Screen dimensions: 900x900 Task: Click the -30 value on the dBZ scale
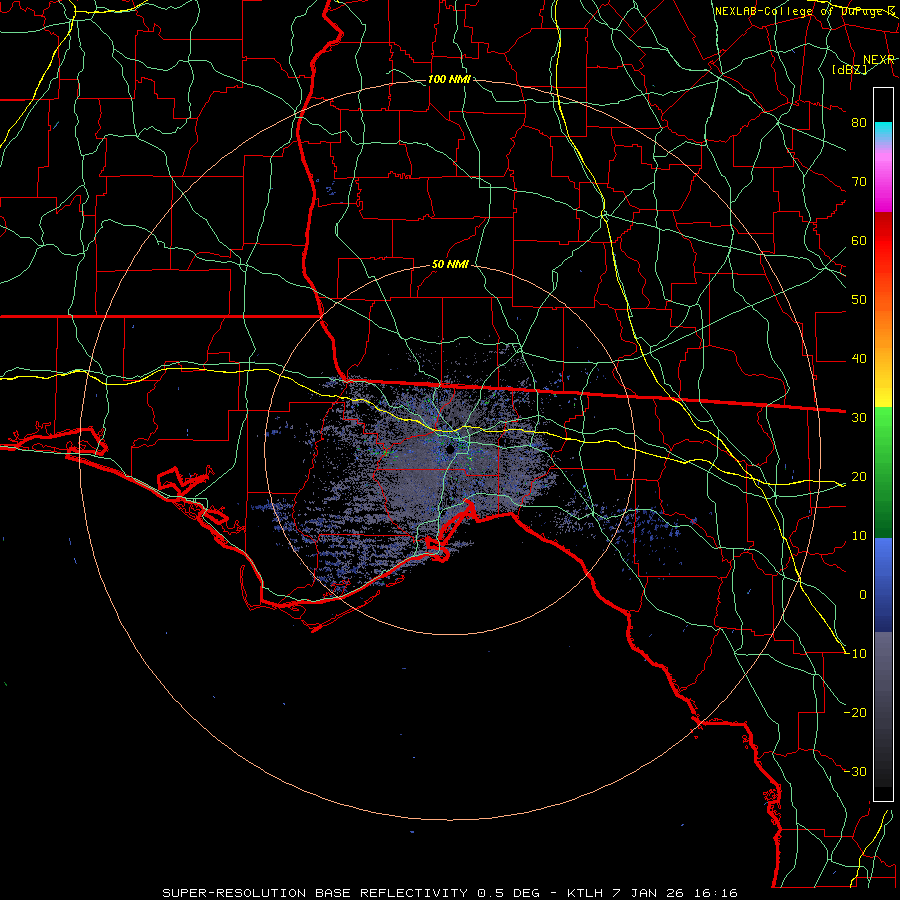pos(855,771)
